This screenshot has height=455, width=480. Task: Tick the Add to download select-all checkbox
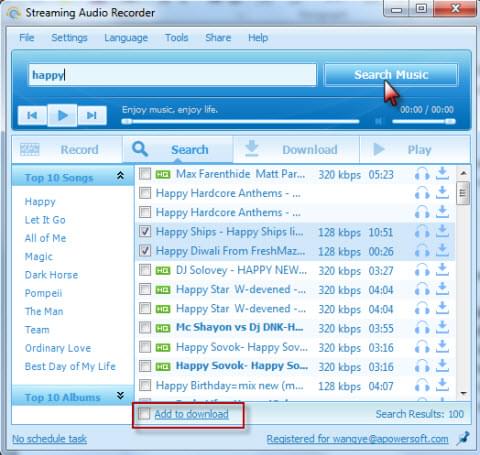tap(144, 414)
